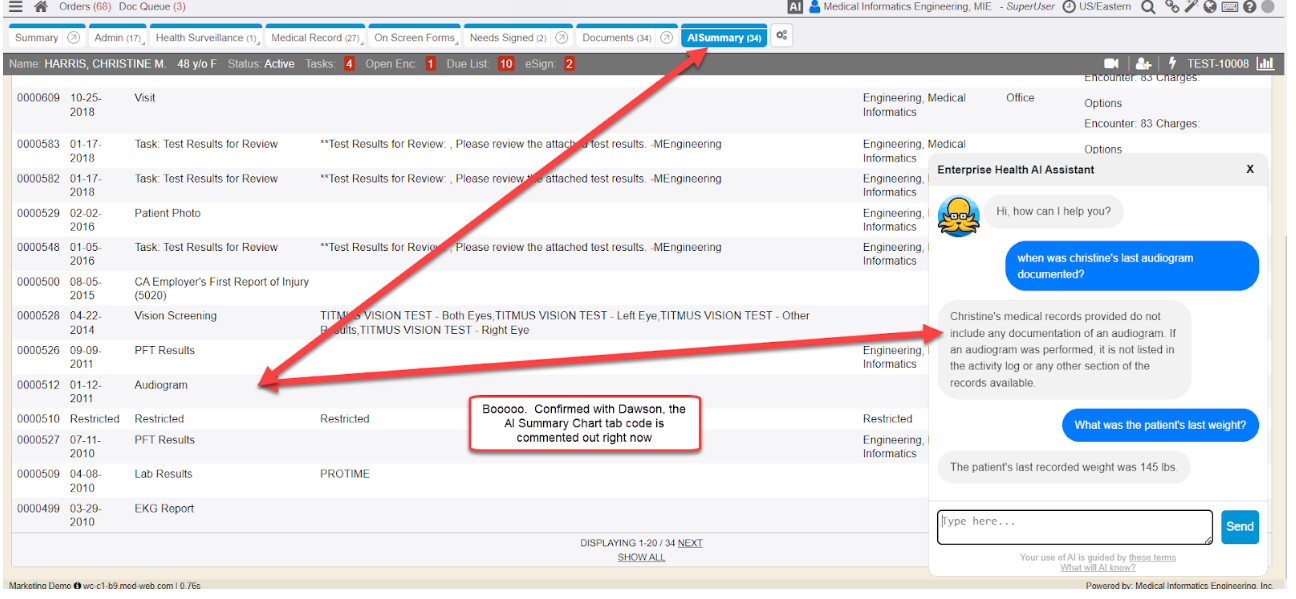Focus the AI chat 'Type here...' field
This screenshot has height=599, width=1296.
tap(1074, 527)
